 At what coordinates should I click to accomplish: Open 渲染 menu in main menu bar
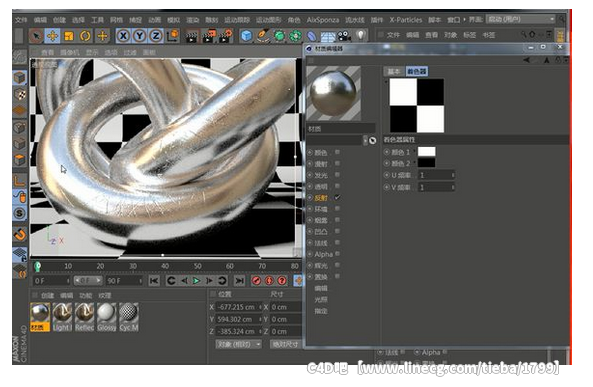click(x=192, y=20)
